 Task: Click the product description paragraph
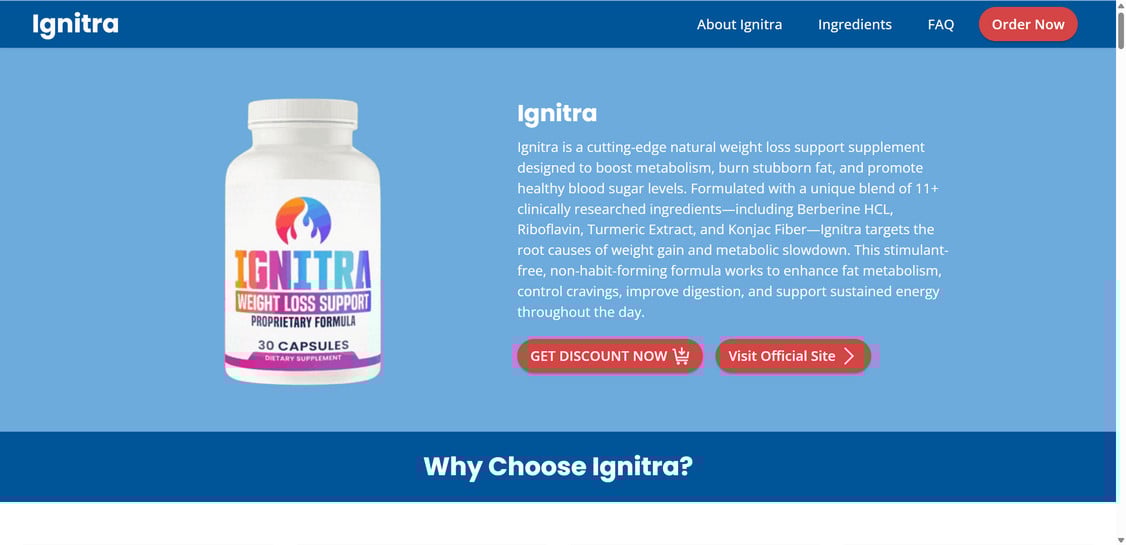pos(732,230)
